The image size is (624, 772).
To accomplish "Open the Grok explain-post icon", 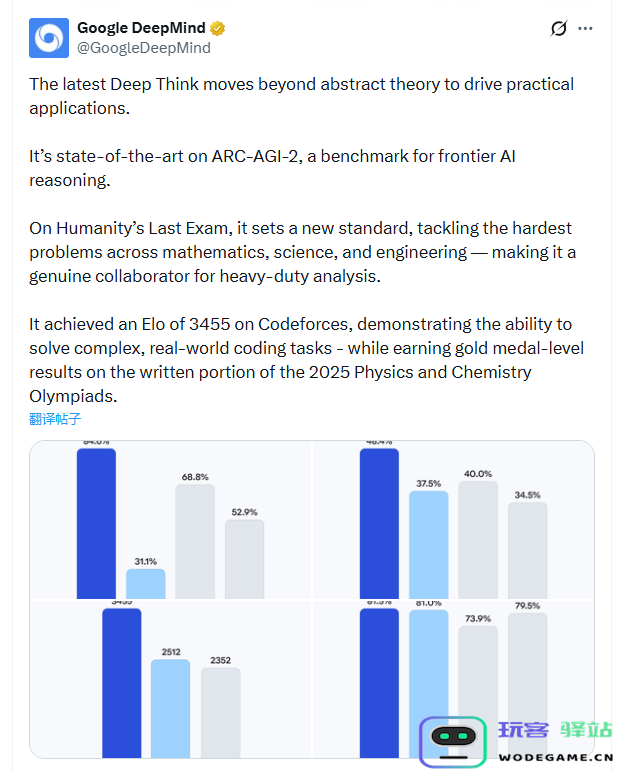I will point(559,28).
